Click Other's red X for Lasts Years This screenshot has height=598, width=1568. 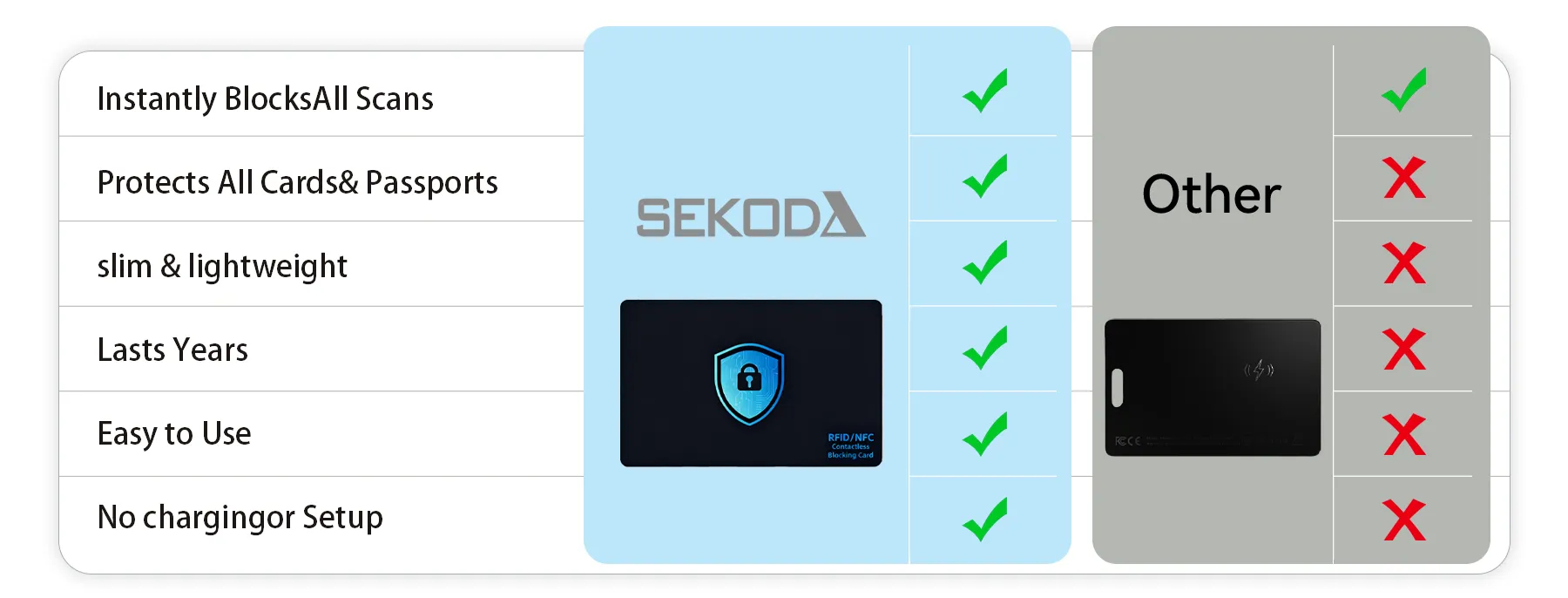1404,349
